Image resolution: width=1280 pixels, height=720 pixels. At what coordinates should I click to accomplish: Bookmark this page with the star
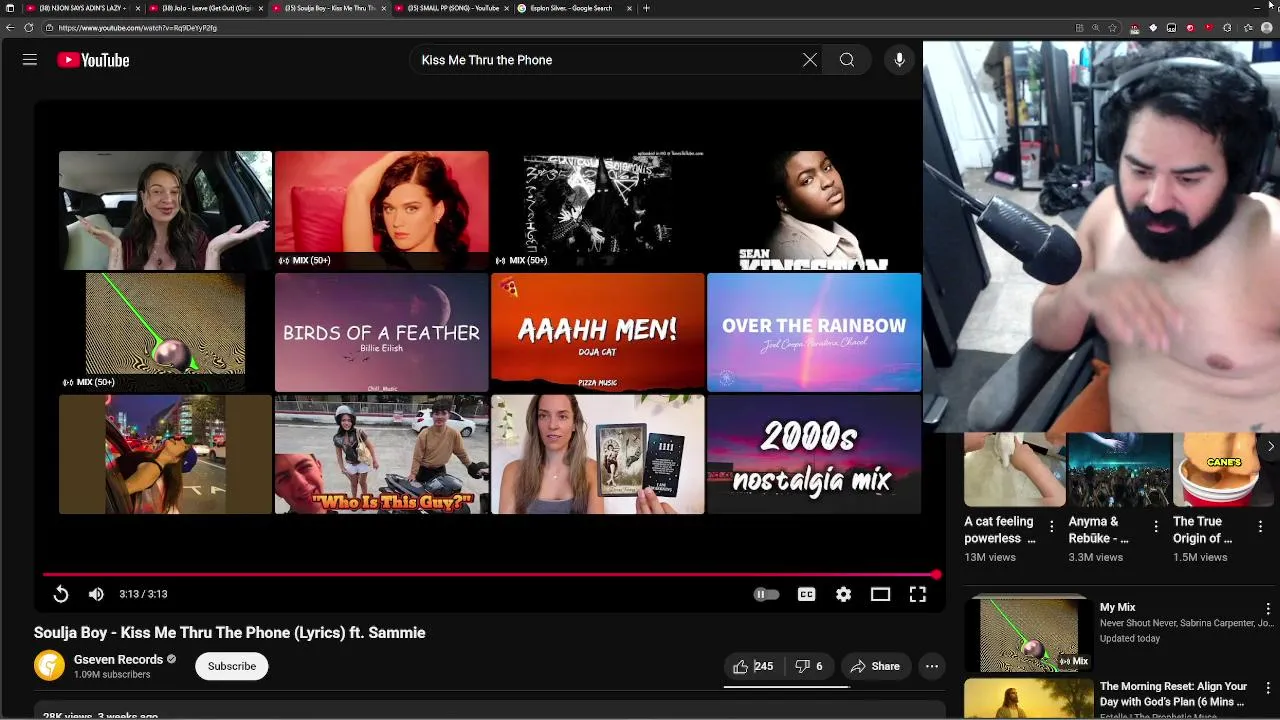[x=1113, y=28]
